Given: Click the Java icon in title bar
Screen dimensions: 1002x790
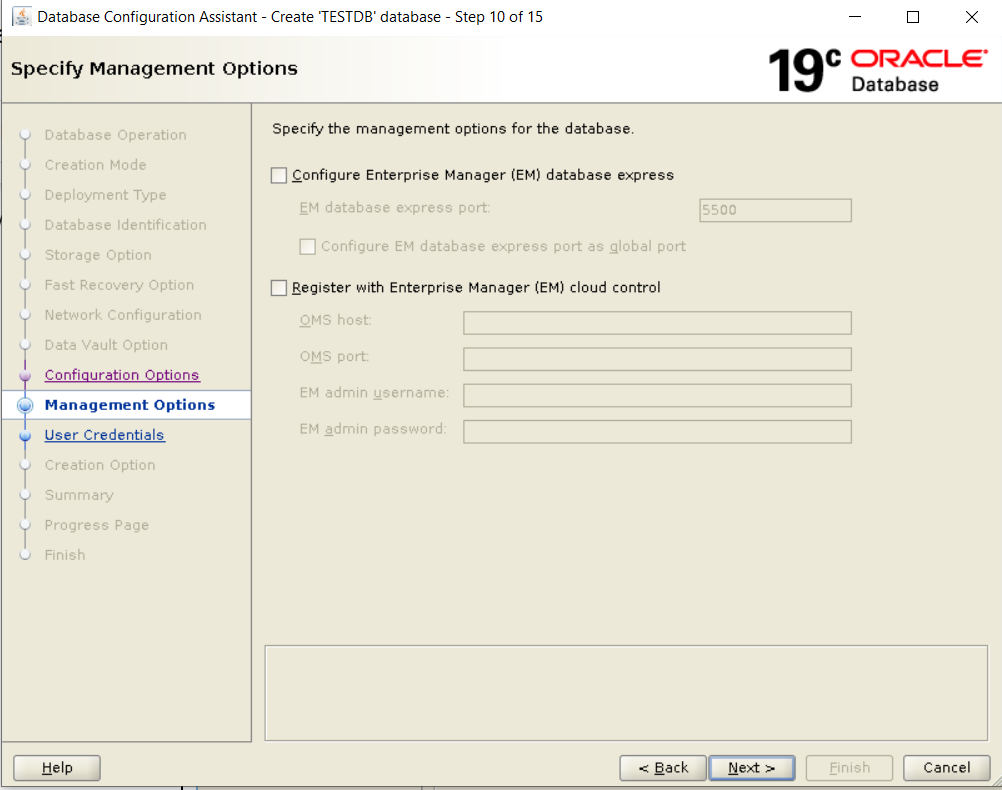Looking at the screenshot, I should pos(21,17).
